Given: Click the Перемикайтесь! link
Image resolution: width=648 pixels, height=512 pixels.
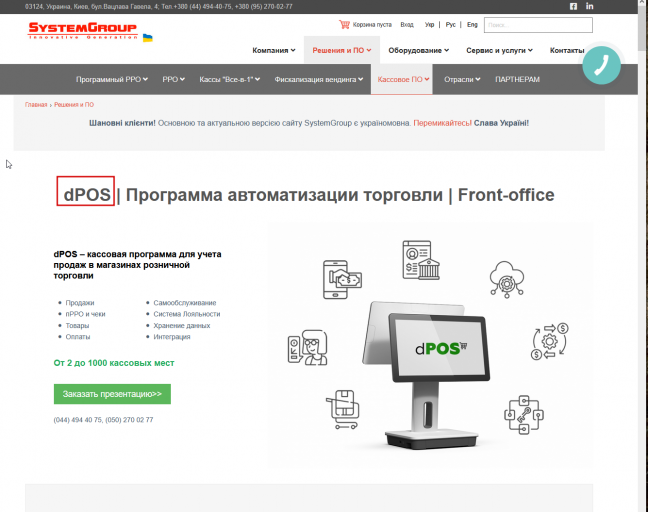Looking at the screenshot, I should click(442, 123).
